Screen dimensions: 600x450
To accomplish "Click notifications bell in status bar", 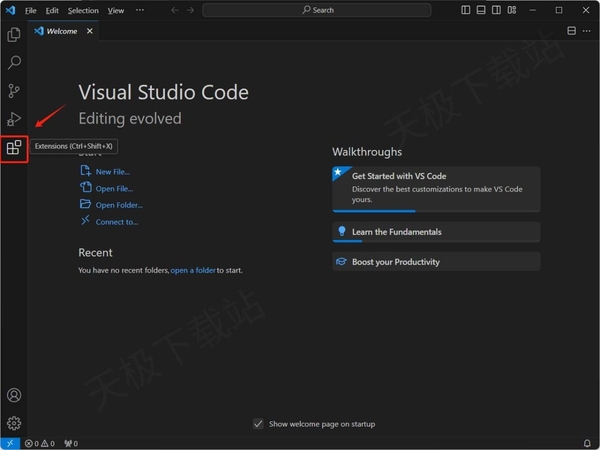I will [x=587, y=443].
